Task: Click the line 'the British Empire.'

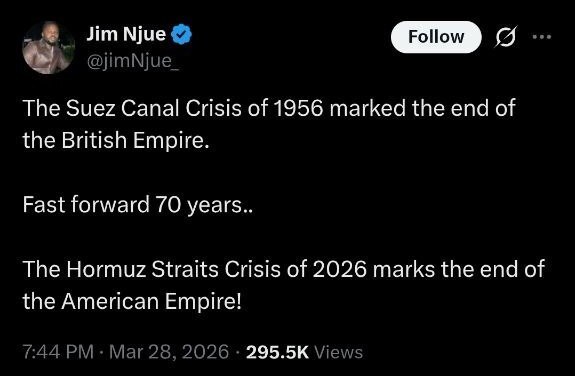Action: pos(116,140)
